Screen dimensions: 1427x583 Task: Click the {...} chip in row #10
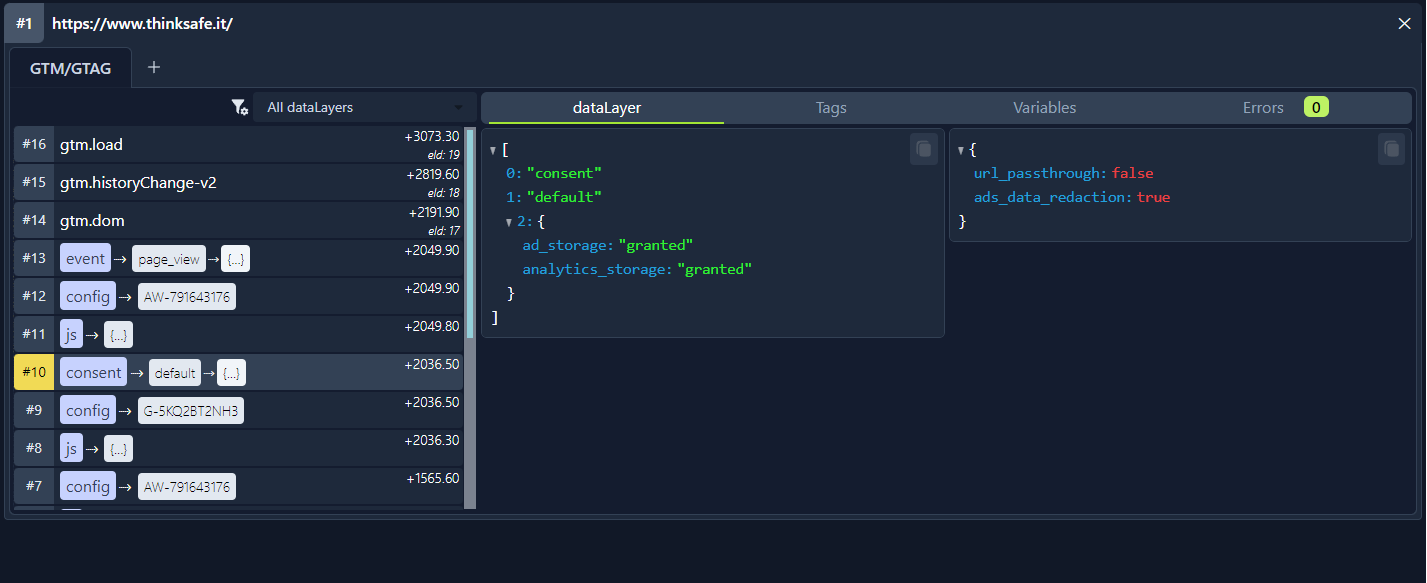pyautogui.click(x=231, y=373)
